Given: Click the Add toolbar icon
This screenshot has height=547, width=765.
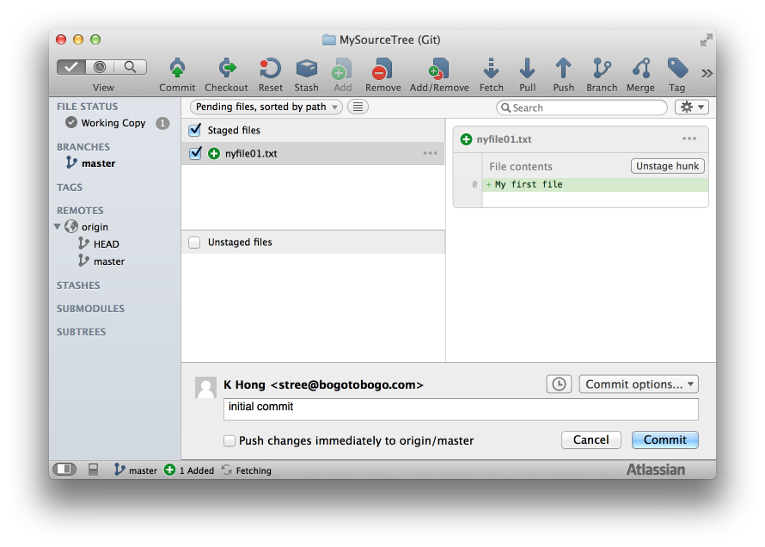Looking at the screenshot, I should 342,68.
